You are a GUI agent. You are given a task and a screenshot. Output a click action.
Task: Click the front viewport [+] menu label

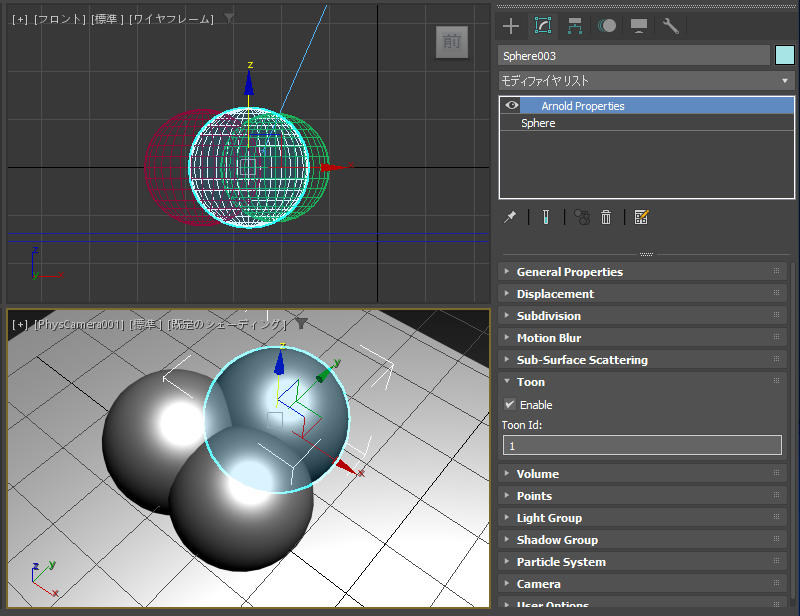click(20, 19)
